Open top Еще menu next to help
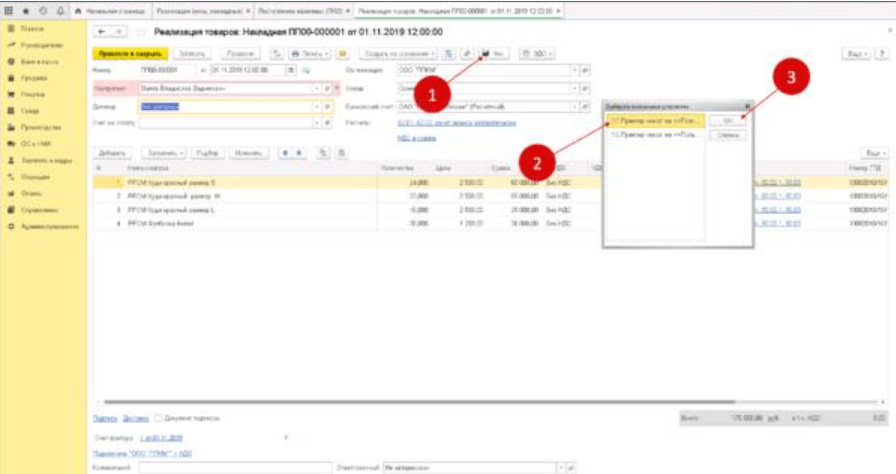The height and width of the screenshot is (474, 896). tap(858, 54)
